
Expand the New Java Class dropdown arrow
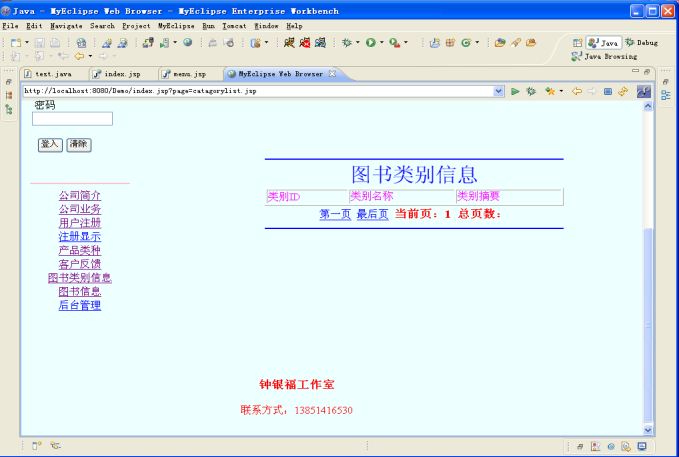pyautogui.click(x=477, y=42)
